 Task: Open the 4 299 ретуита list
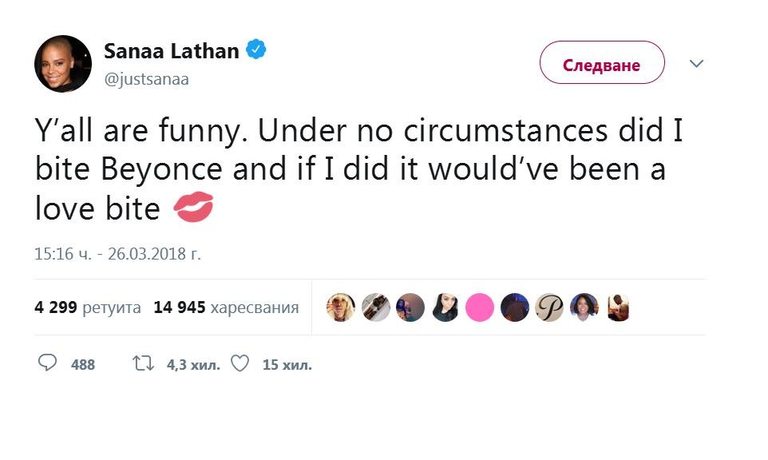click(x=87, y=307)
